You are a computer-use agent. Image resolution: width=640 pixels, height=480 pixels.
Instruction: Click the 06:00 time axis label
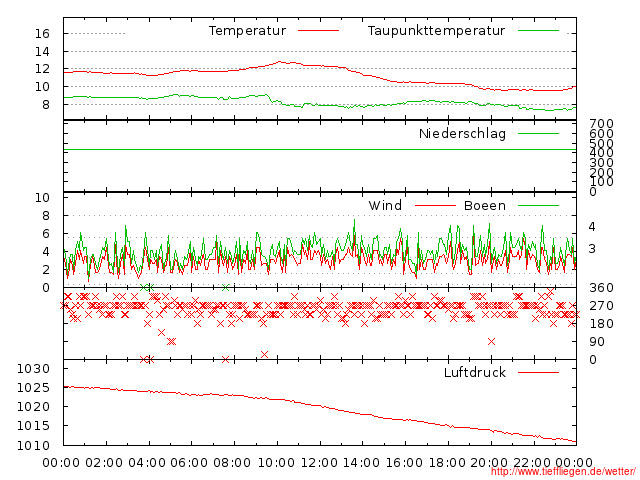point(189,463)
